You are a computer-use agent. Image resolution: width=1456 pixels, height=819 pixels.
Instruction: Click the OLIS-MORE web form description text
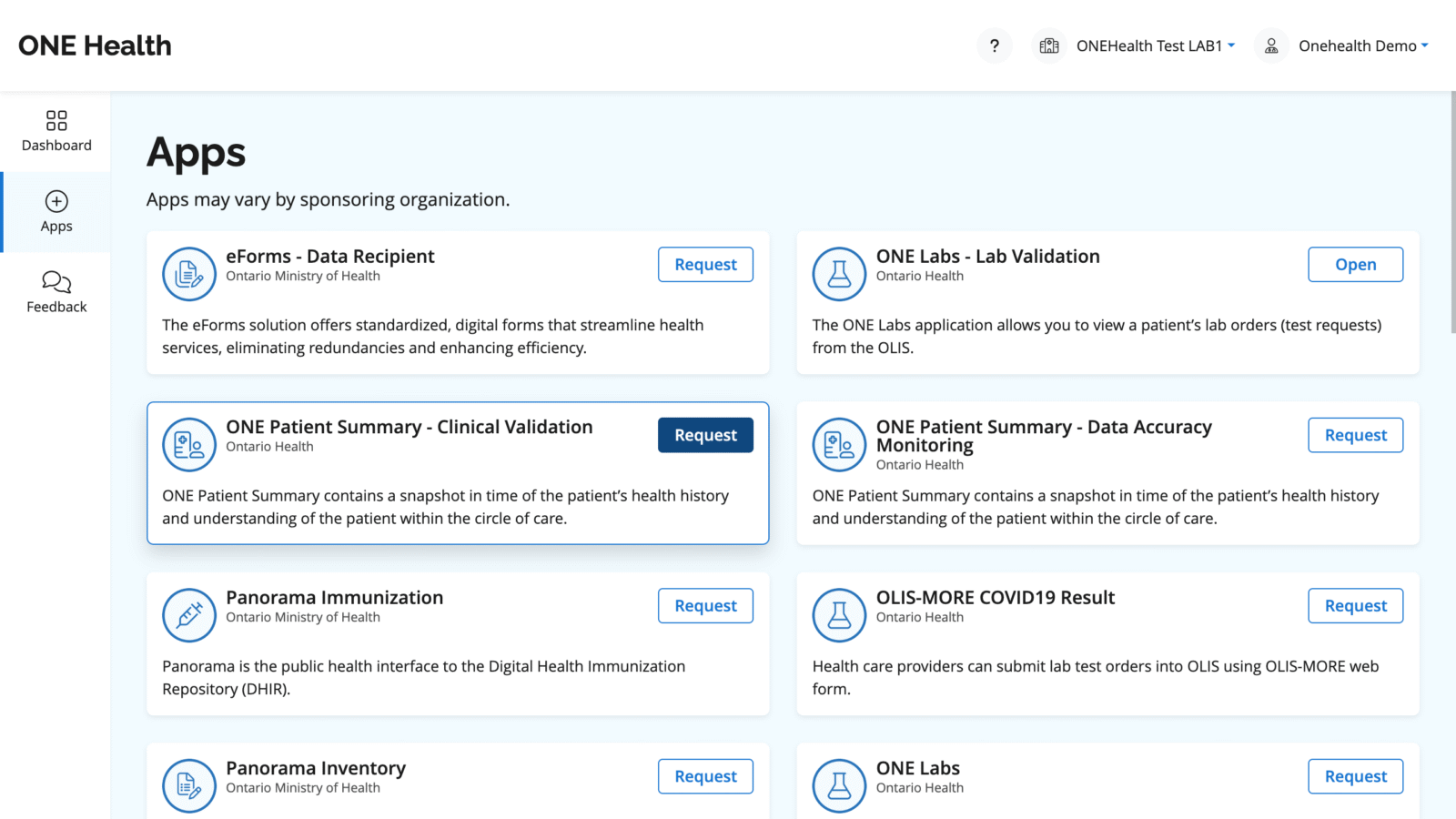1096,677
